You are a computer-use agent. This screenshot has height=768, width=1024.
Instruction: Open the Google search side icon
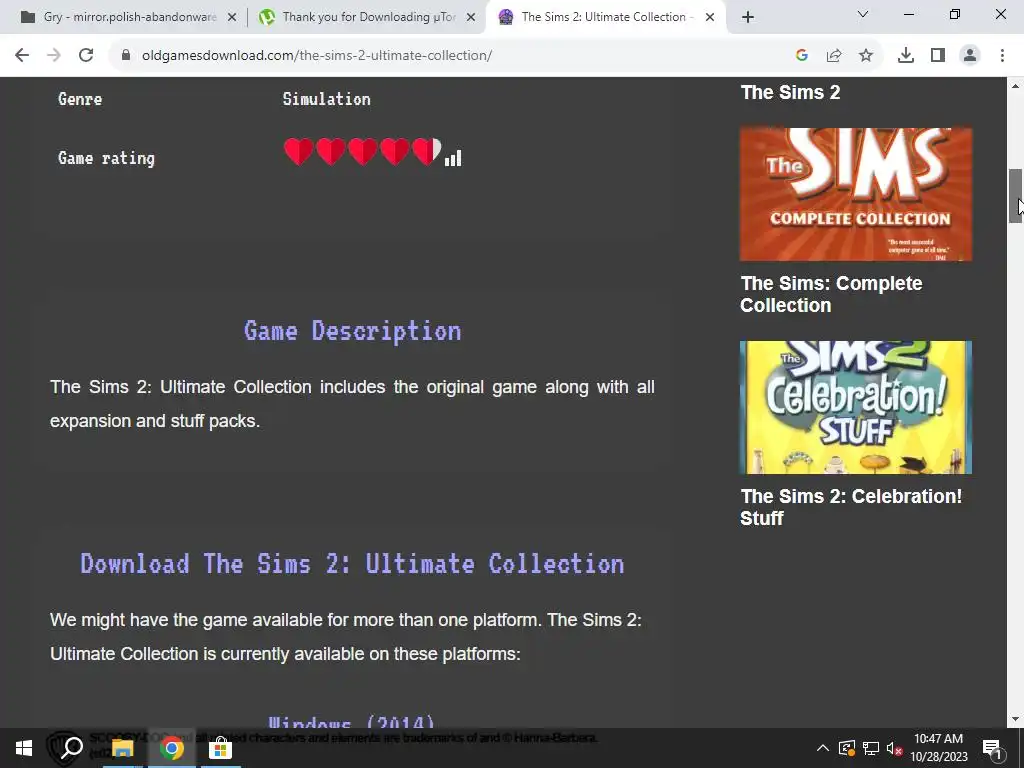(x=802, y=56)
